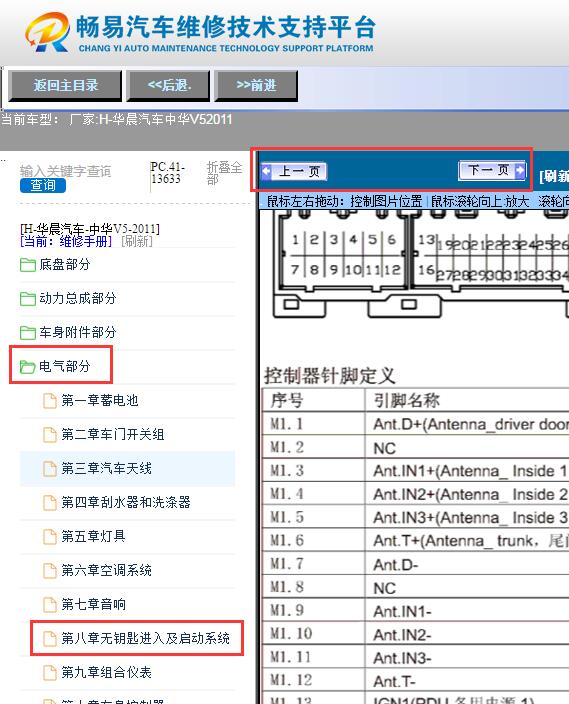The width and height of the screenshot is (569, 704).
Task: Select the 厂家:H-华晨汽车中华V52011 vehicle text
Action: tap(150, 119)
